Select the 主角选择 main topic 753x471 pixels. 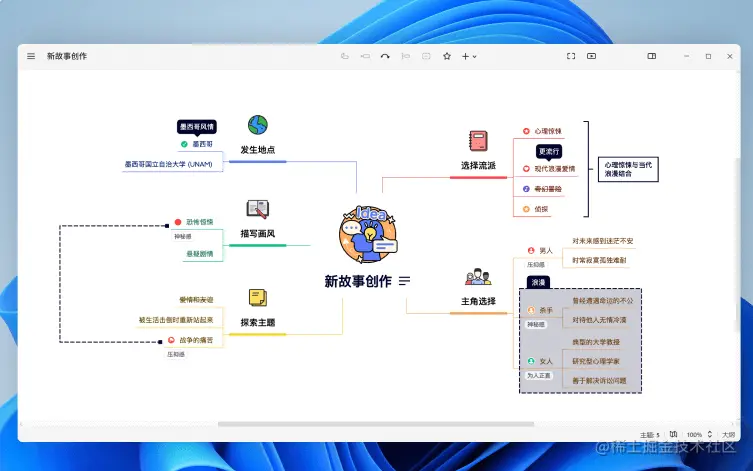(x=478, y=302)
